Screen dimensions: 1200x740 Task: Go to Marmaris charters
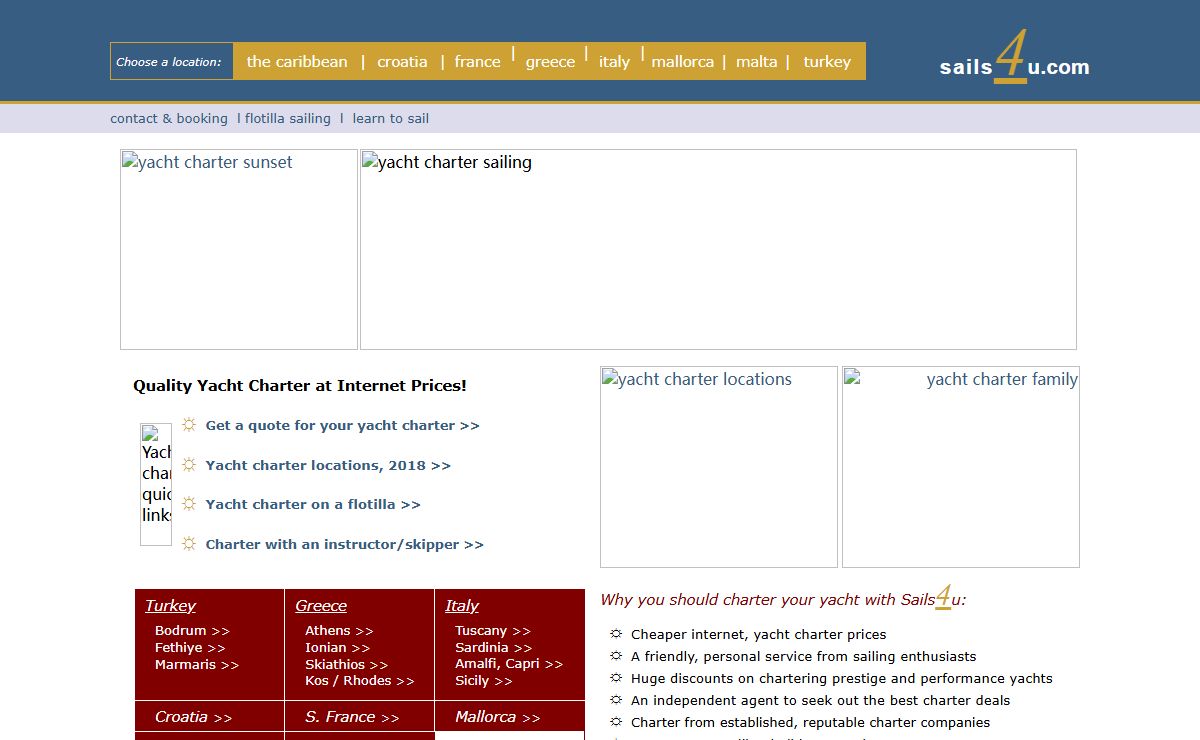pos(197,664)
